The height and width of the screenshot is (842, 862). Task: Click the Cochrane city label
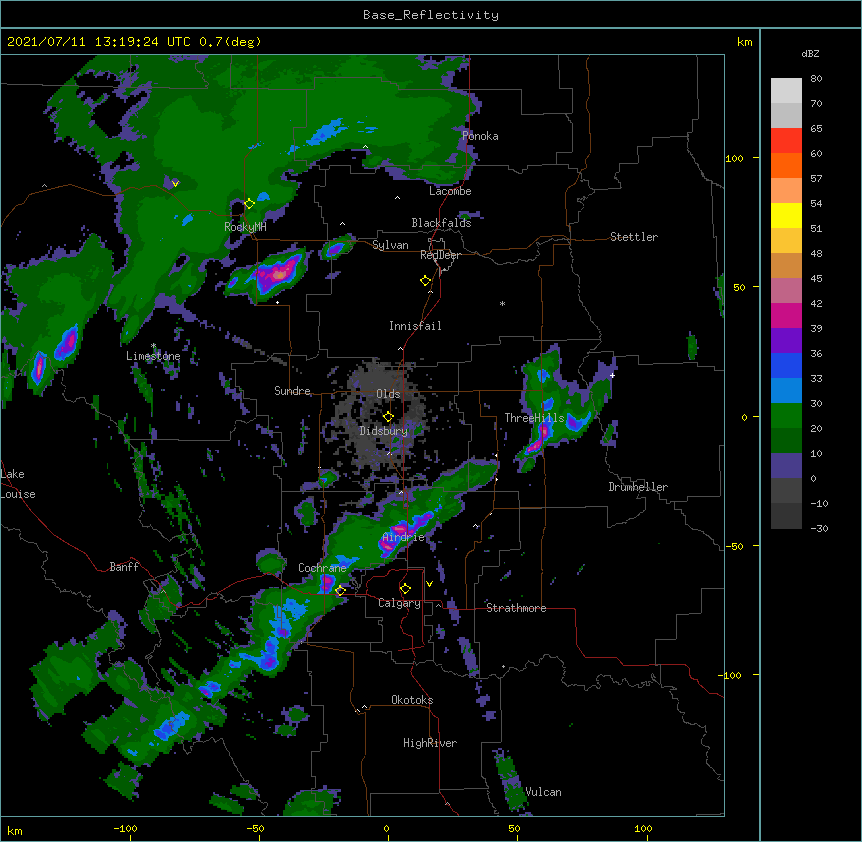coord(322,568)
